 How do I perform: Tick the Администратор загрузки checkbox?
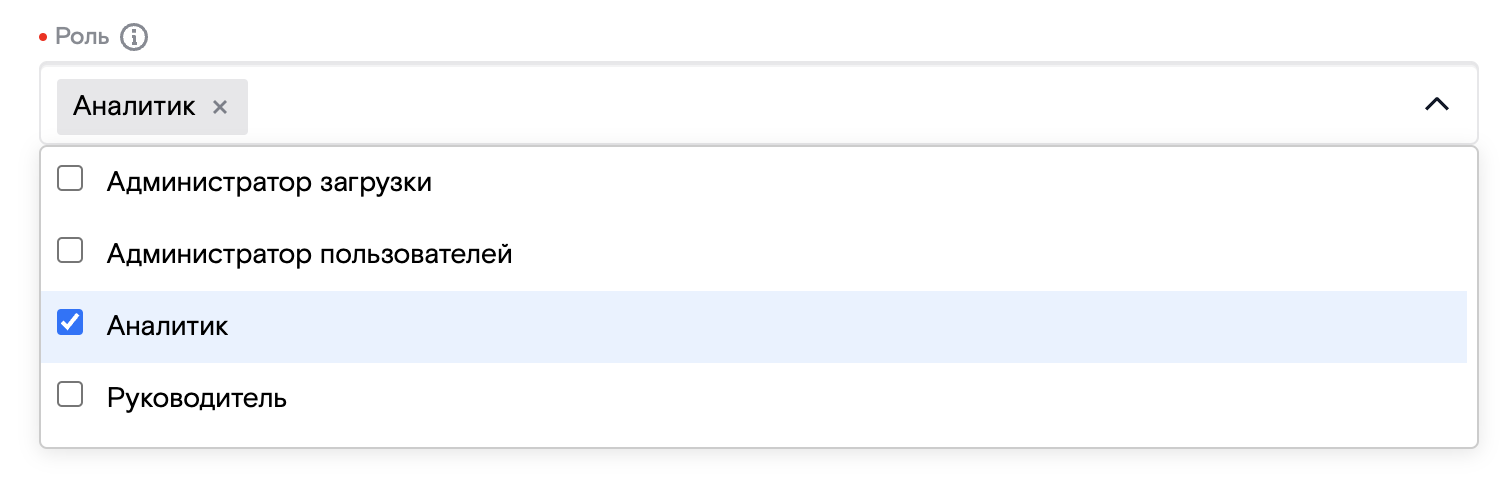pos(70,180)
